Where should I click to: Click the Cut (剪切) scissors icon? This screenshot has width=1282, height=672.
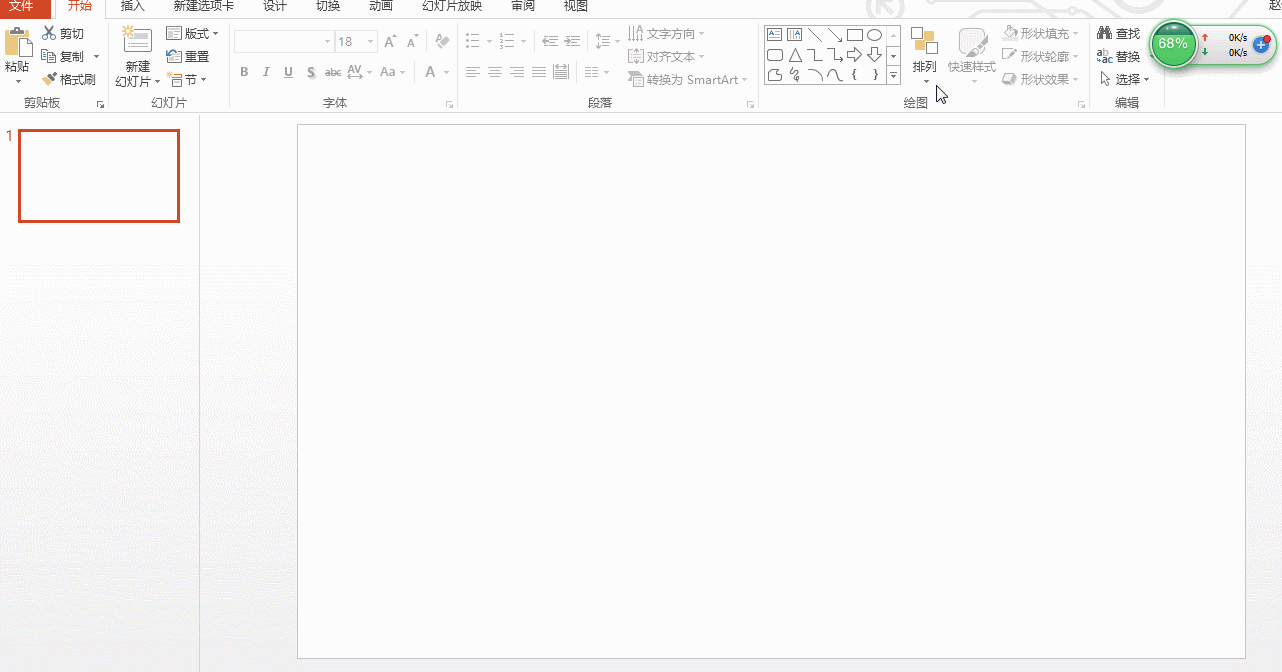[x=49, y=33]
